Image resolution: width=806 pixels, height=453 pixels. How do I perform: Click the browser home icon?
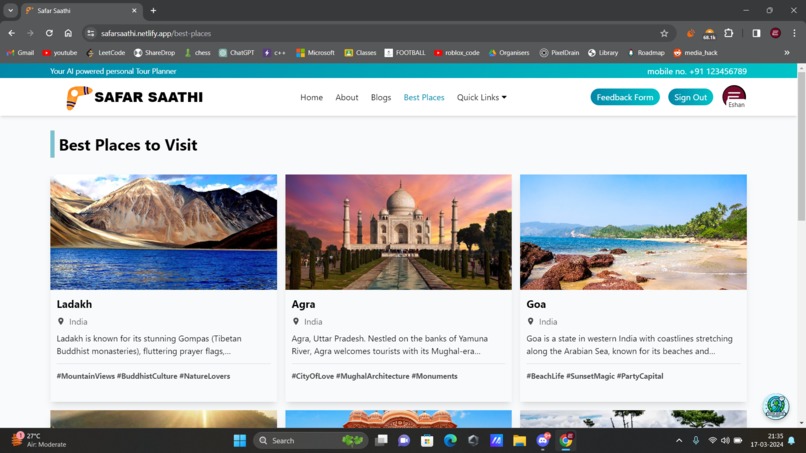point(68,33)
